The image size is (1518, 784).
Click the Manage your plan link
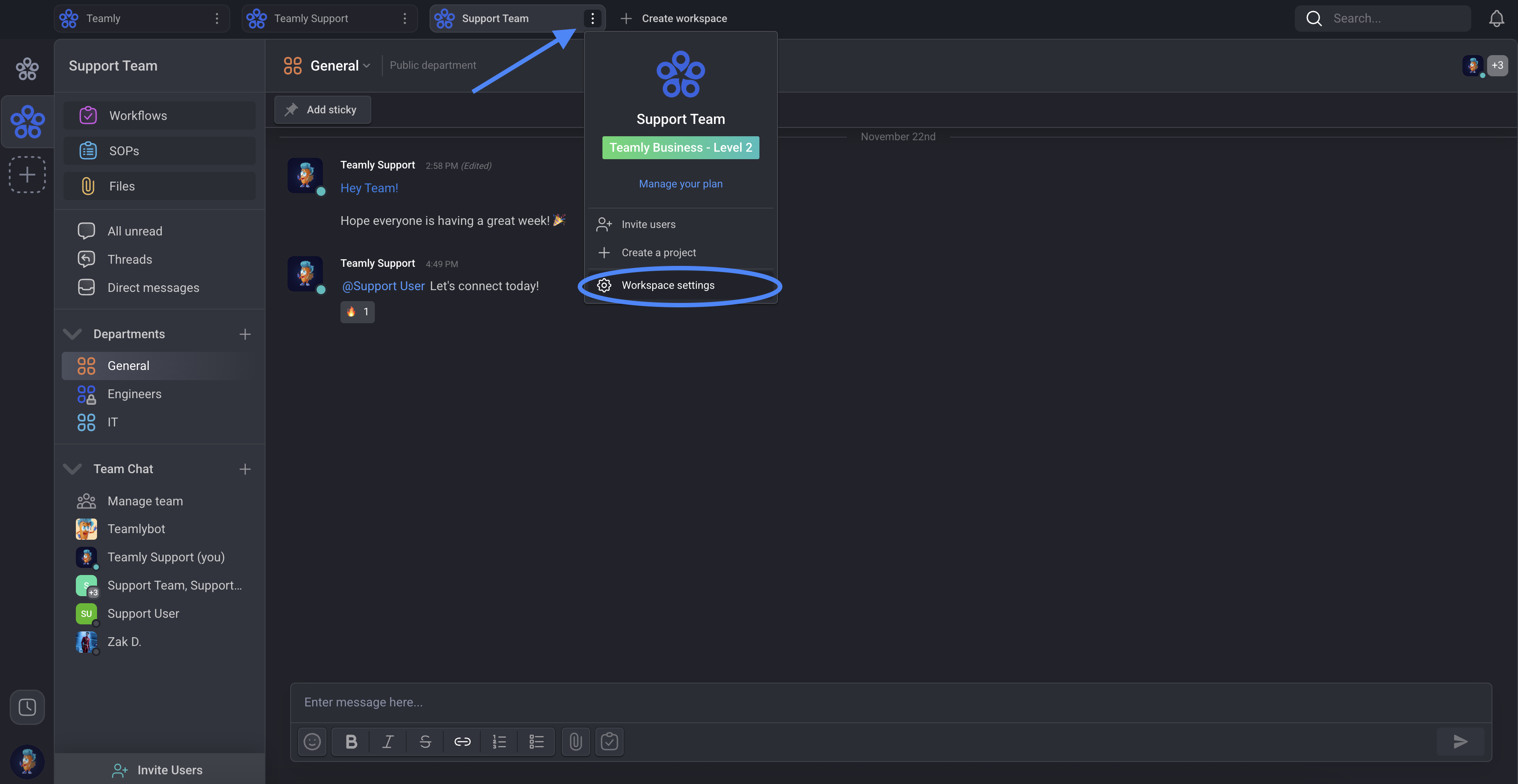[680, 184]
